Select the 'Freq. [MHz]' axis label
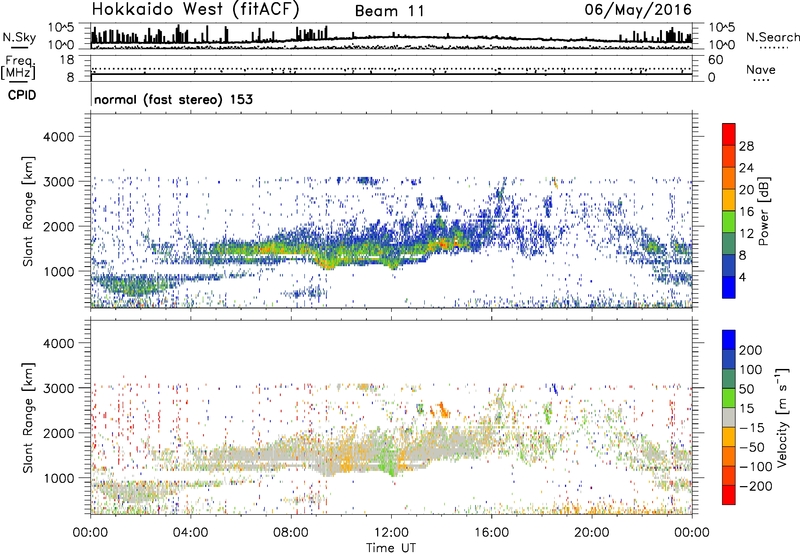The height and width of the screenshot is (554, 800). click(18, 68)
